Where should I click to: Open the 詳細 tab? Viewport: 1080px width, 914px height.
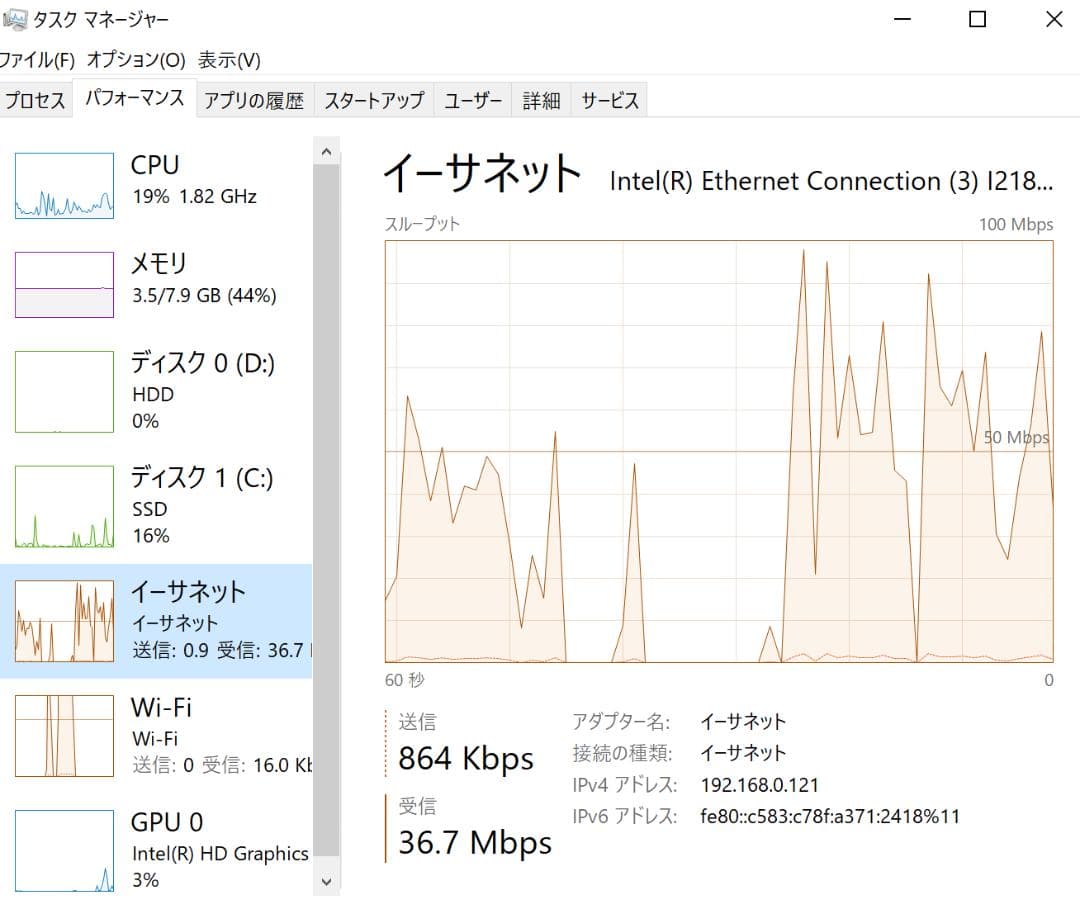[540, 99]
